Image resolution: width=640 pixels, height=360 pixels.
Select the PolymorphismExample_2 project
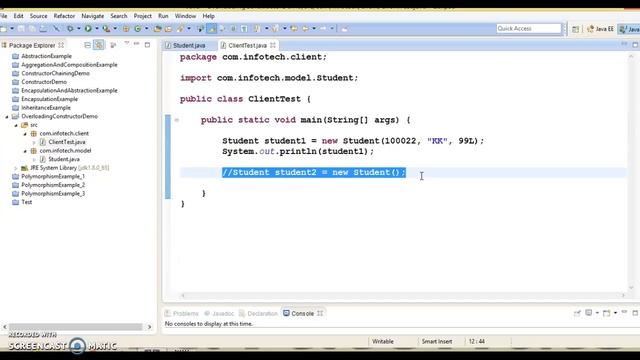[x=53, y=185]
